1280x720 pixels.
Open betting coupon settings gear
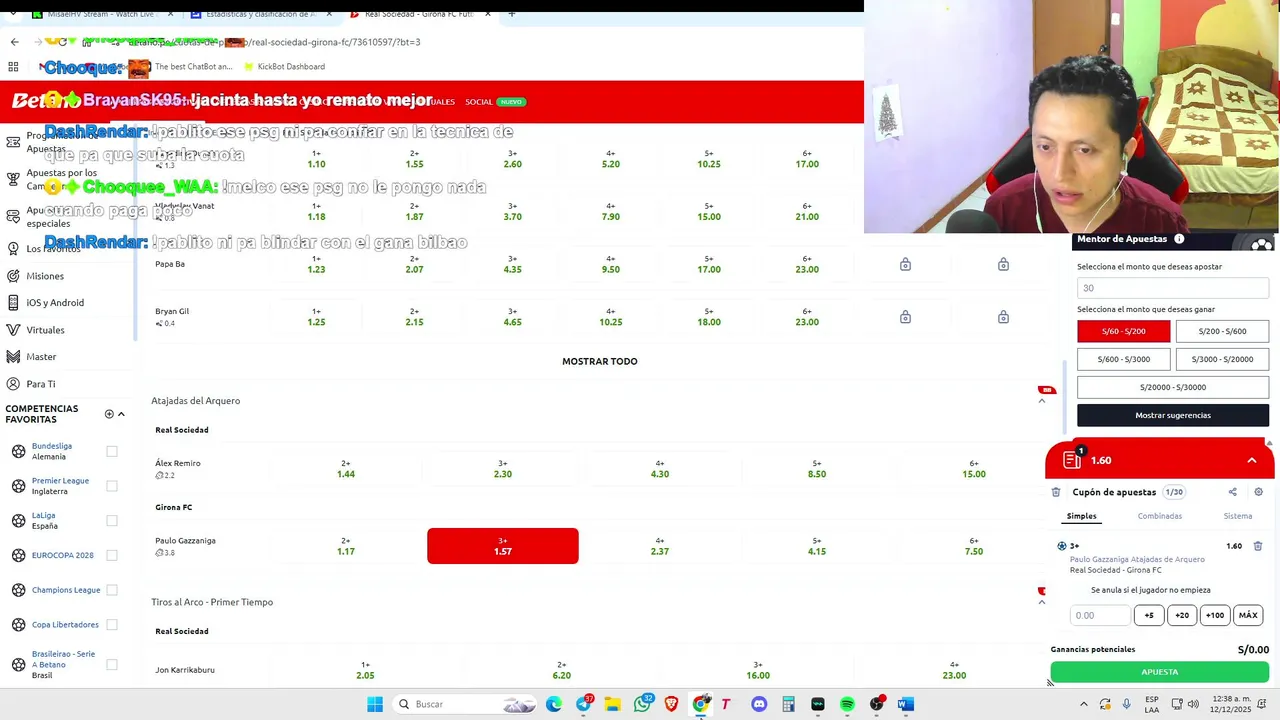tap(1258, 492)
